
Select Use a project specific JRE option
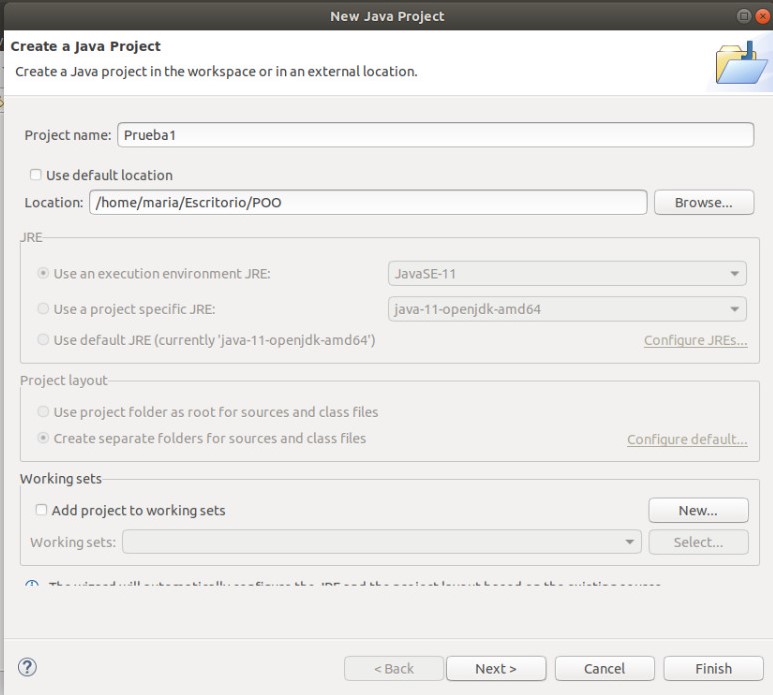(x=42, y=307)
